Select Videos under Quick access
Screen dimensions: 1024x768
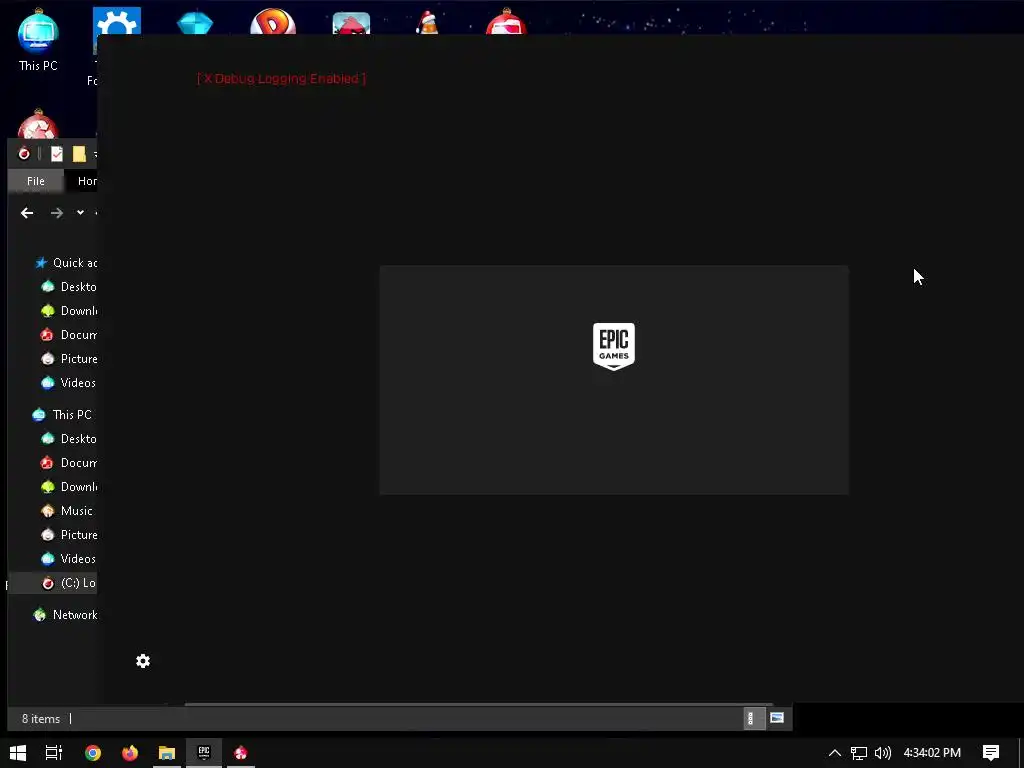(x=69, y=383)
